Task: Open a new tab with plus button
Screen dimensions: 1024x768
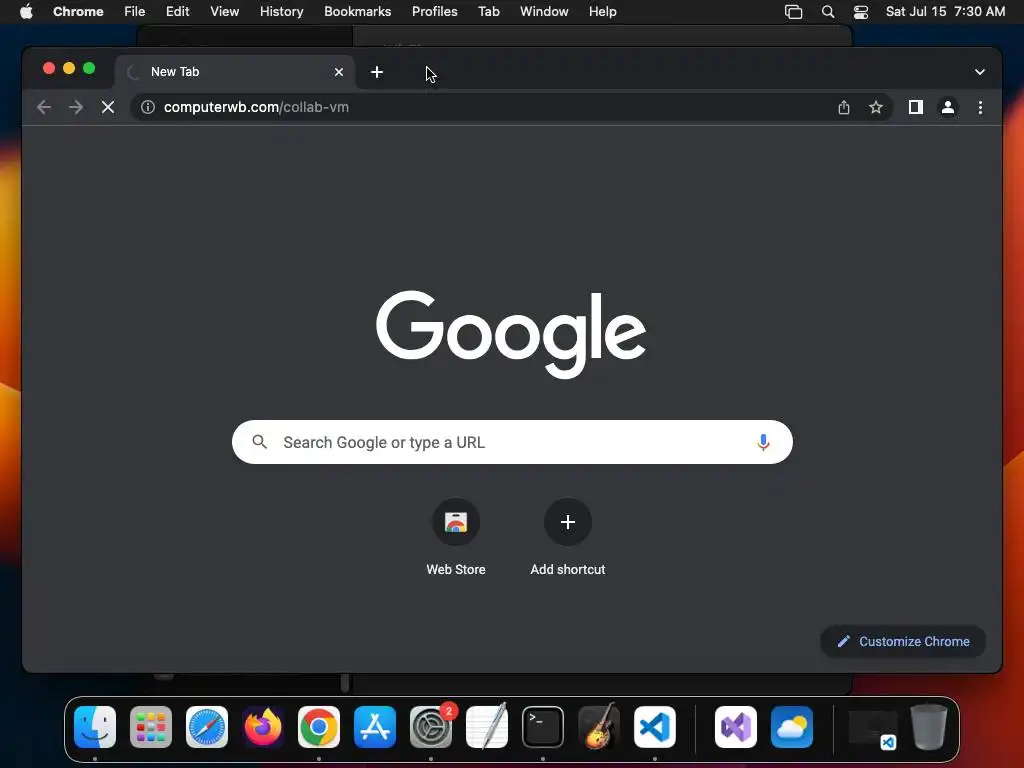Action: [x=377, y=72]
